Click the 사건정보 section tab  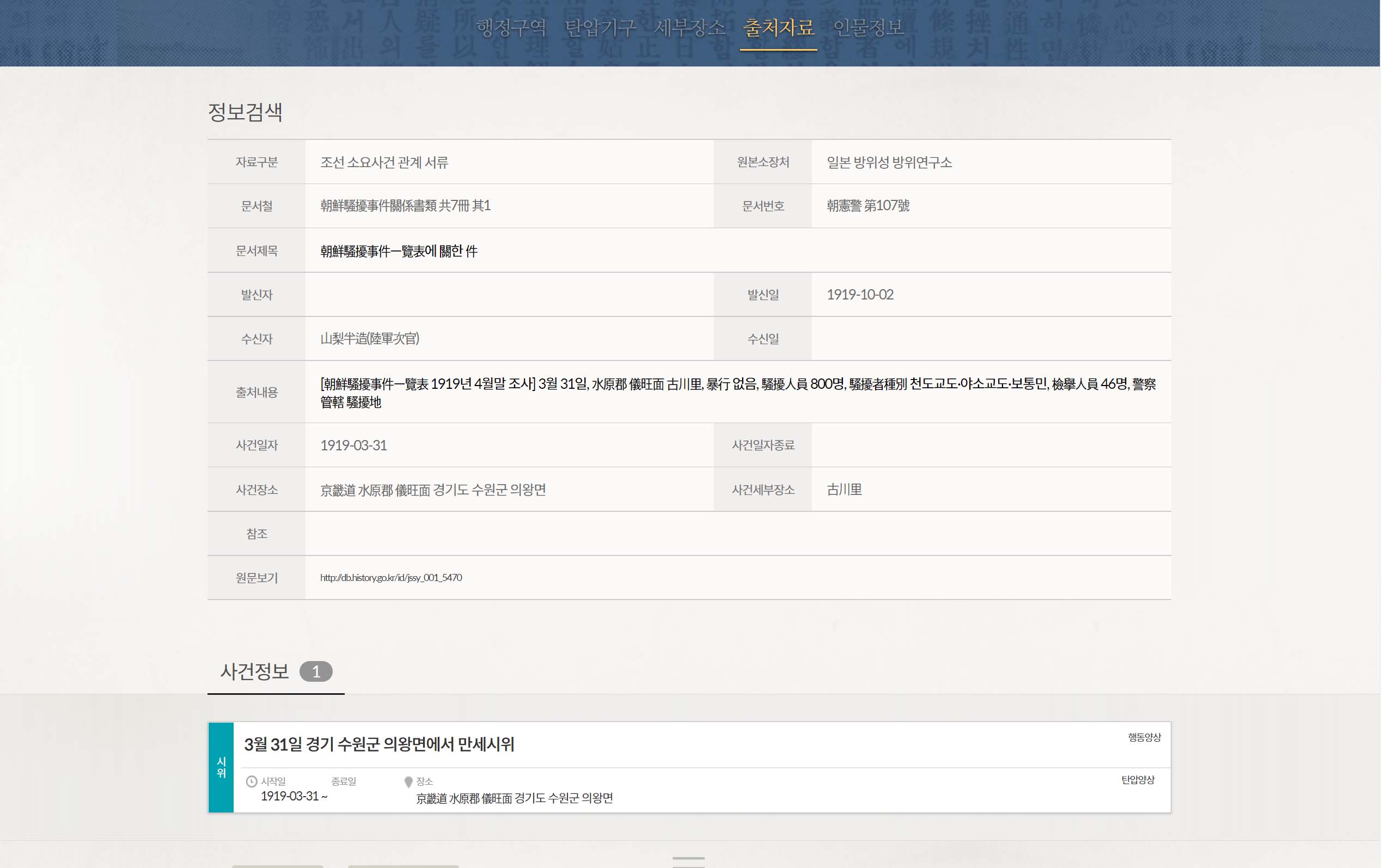[255, 671]
